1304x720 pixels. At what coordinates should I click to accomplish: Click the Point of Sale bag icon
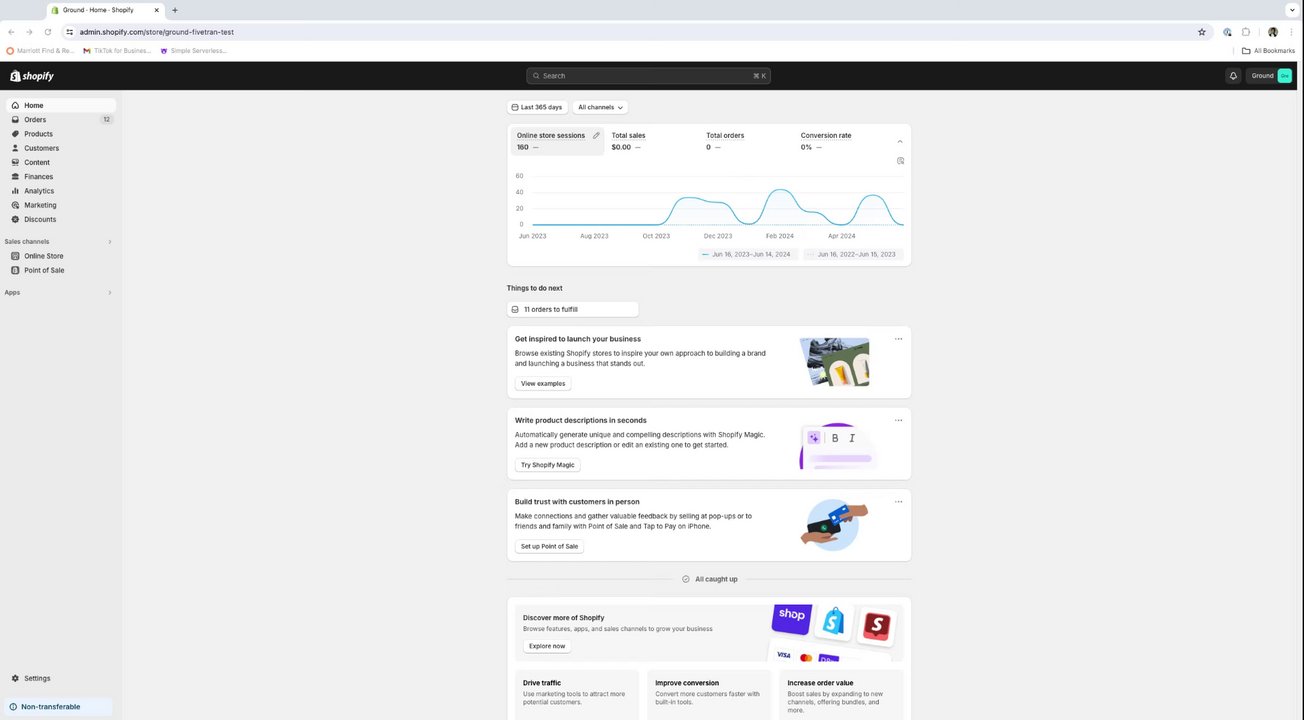[x=15, y=270]
